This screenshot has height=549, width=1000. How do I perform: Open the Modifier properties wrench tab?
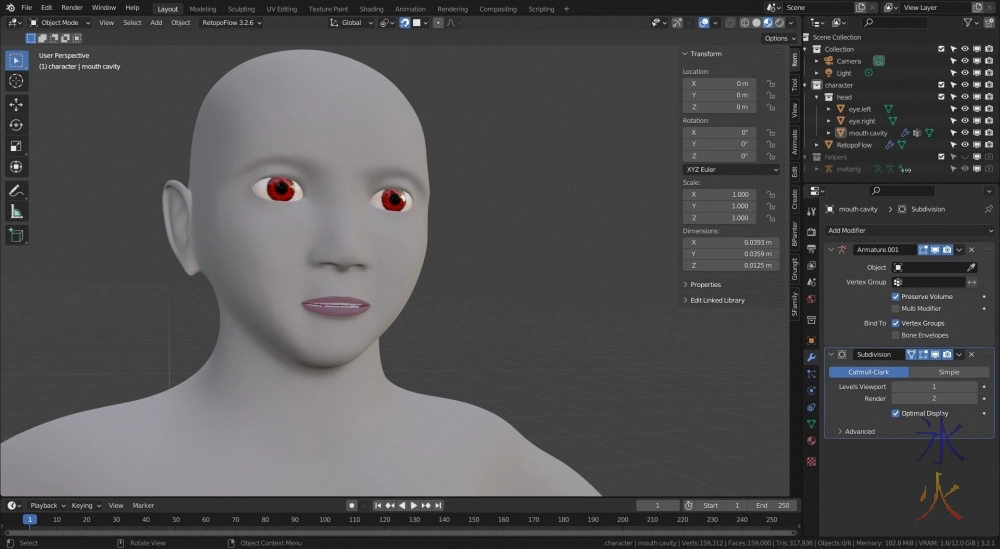811,357
